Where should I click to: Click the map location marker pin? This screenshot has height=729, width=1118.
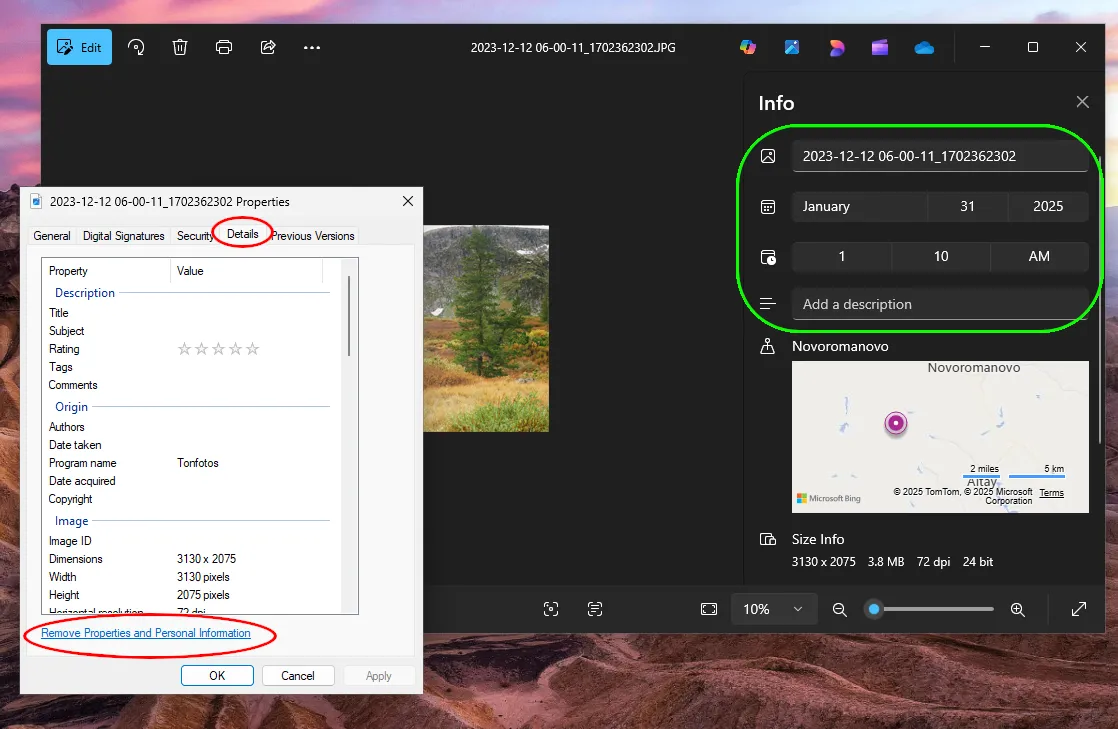896,423
